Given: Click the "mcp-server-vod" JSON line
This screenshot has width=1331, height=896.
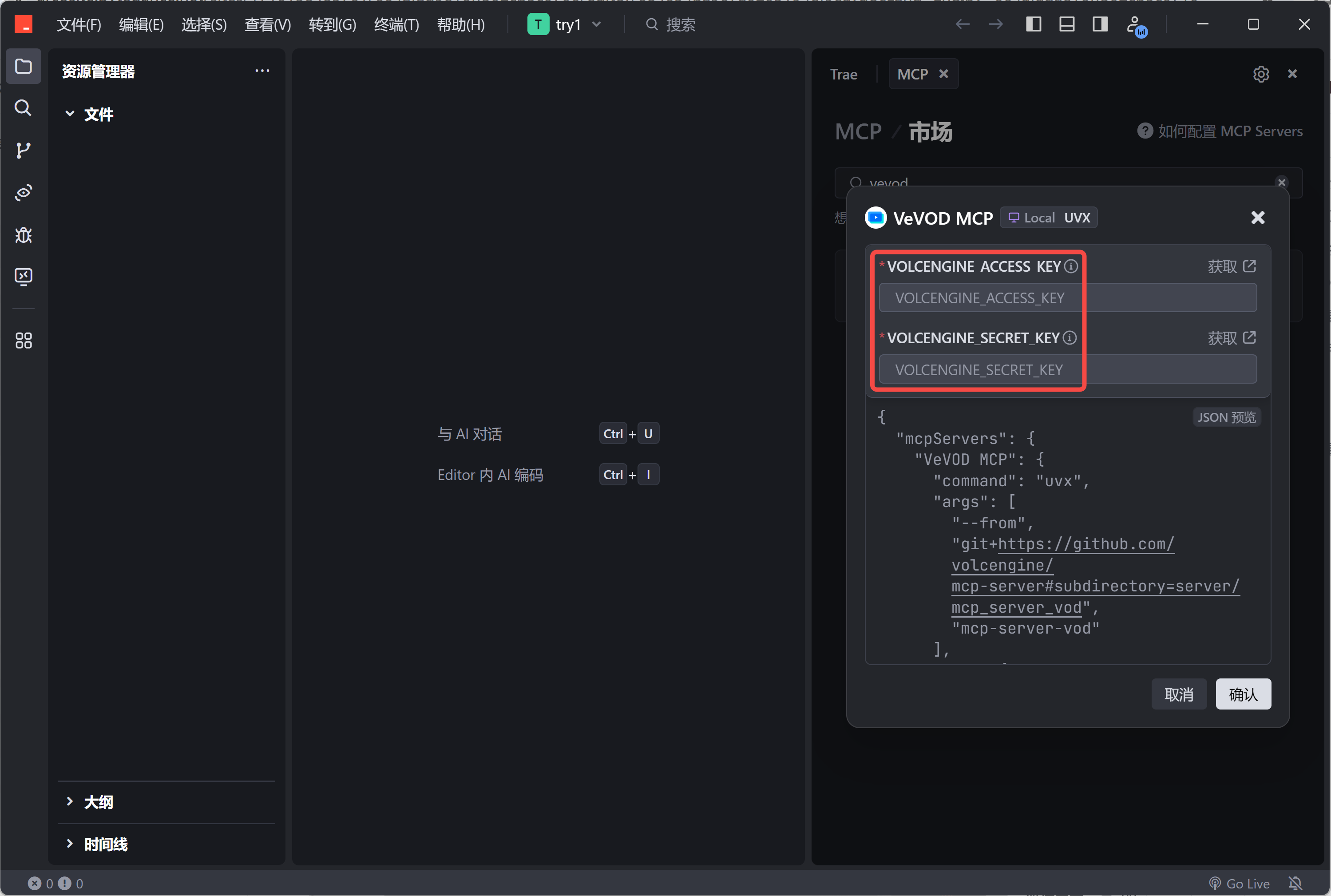Looking at the screenshot, I should point(1026,629).
